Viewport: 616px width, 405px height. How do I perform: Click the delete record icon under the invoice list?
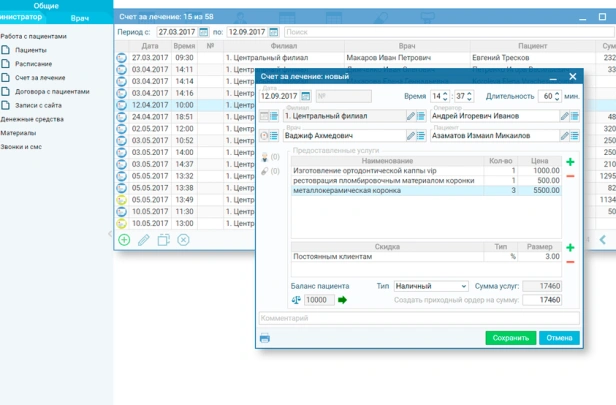(x=183, y=240)
